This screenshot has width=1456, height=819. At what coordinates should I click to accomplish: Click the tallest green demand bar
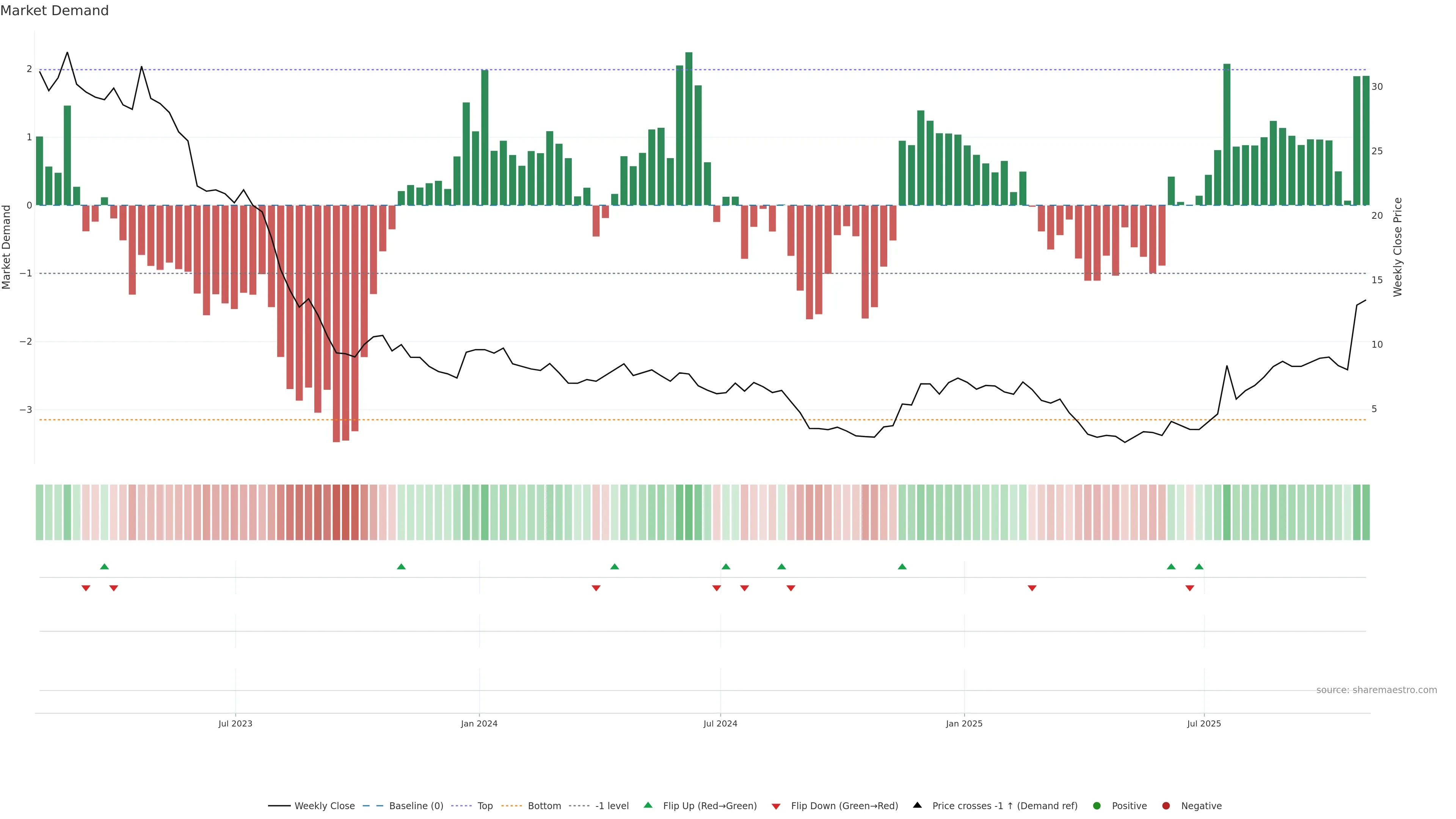(689, 129)
